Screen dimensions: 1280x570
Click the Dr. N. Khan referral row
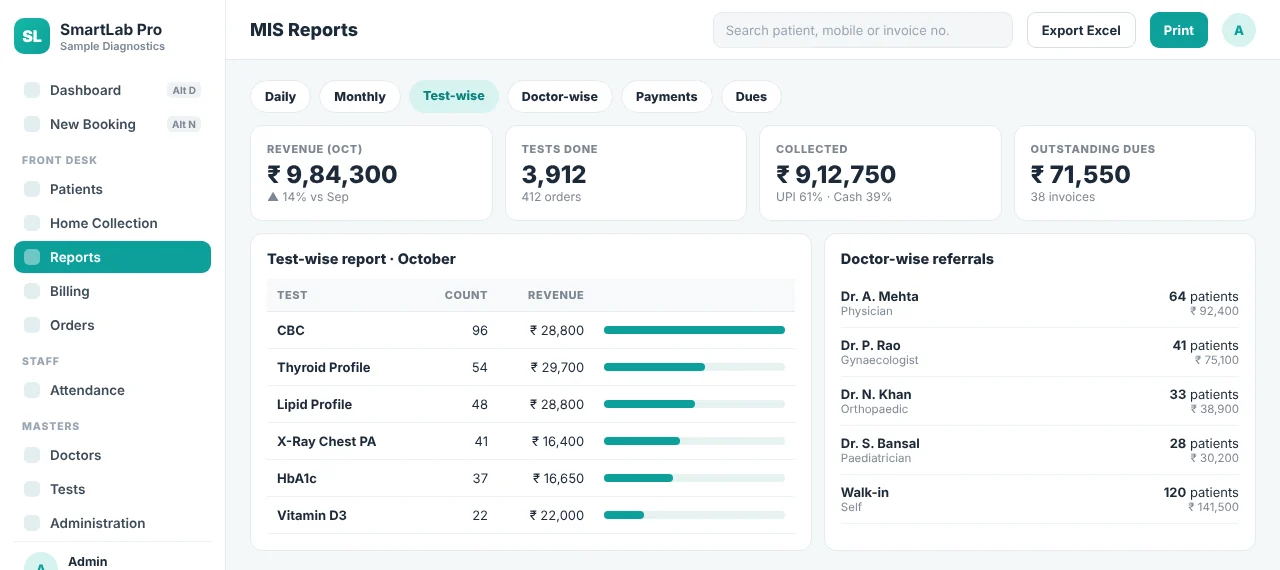tap(1040, 401)
